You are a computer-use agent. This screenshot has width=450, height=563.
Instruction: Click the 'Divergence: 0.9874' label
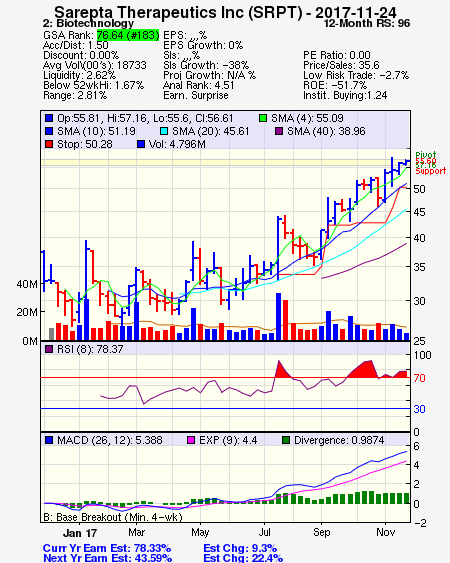[339, 440]
